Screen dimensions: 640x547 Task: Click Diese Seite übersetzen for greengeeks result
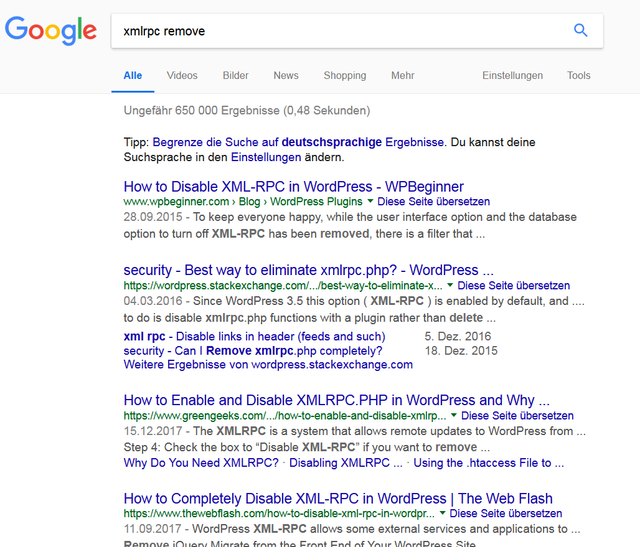pyautogui.click(x=517, y=416)
